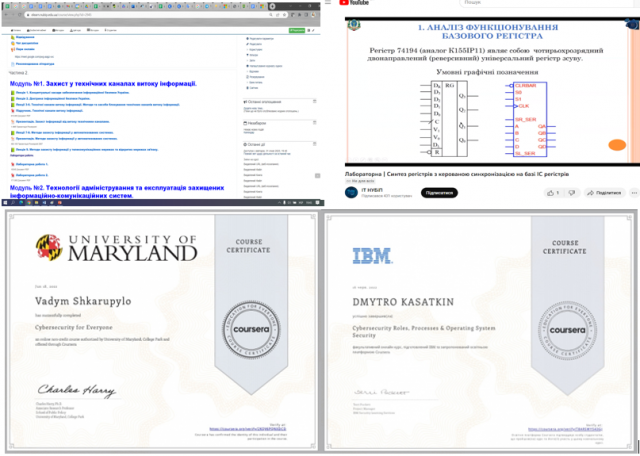The image size is (640, 456).
Task: Open Редагувати параметри in administration block
Action: [260, 38]
